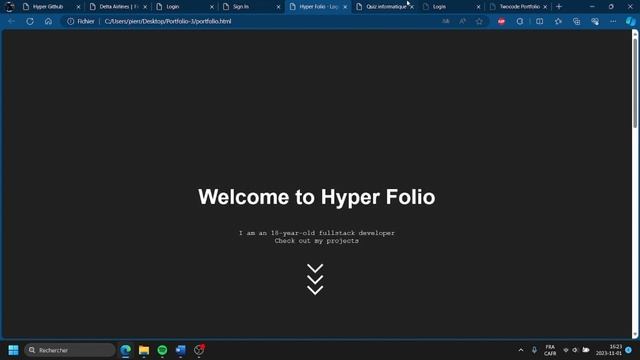The width and height of the screenshot is (640, 360).
Task: Open the Collections icon
Action: pos(576,21)
